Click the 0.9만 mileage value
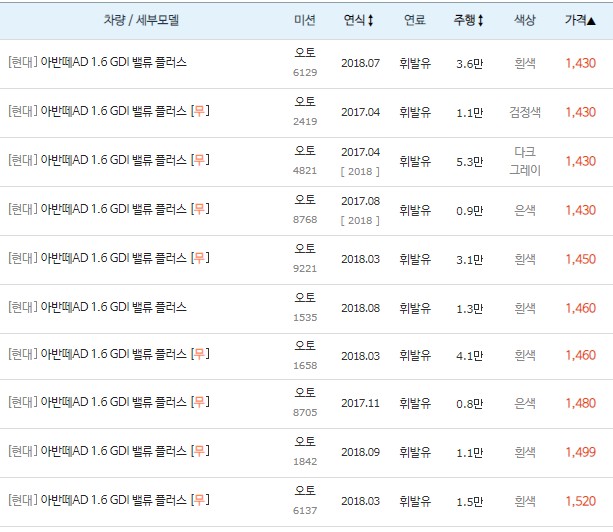This screenshot has height=532, width=613. 470,211
